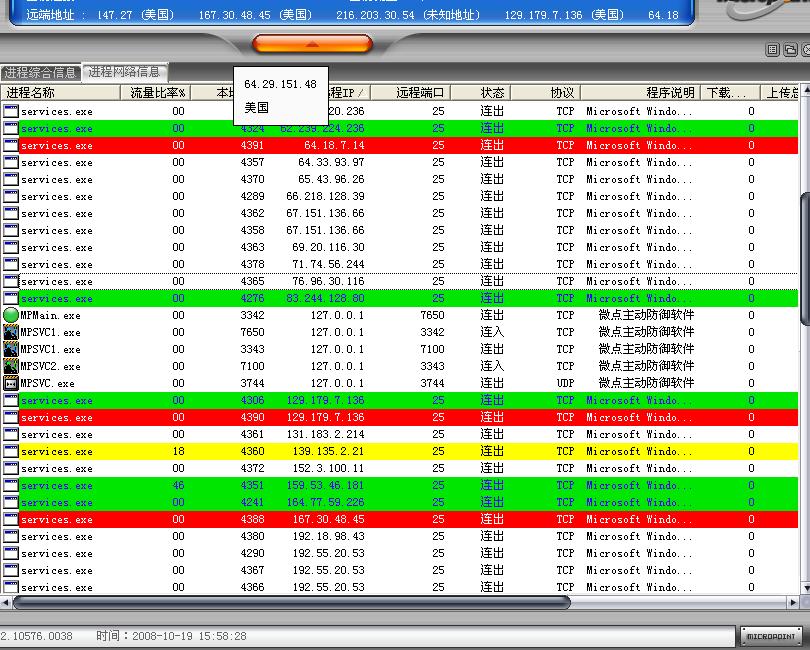Screen dimensions: 810x650
Task: Click the services.exe icon on the port 4372 row
Action: (x=10, y=468)
